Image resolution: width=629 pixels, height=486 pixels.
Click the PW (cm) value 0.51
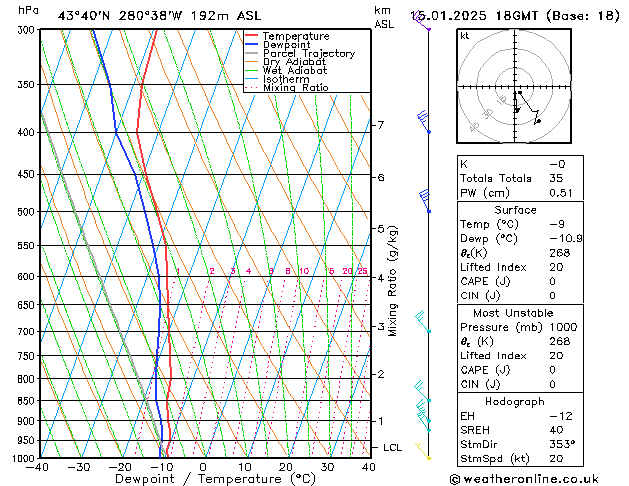[561, 193]
